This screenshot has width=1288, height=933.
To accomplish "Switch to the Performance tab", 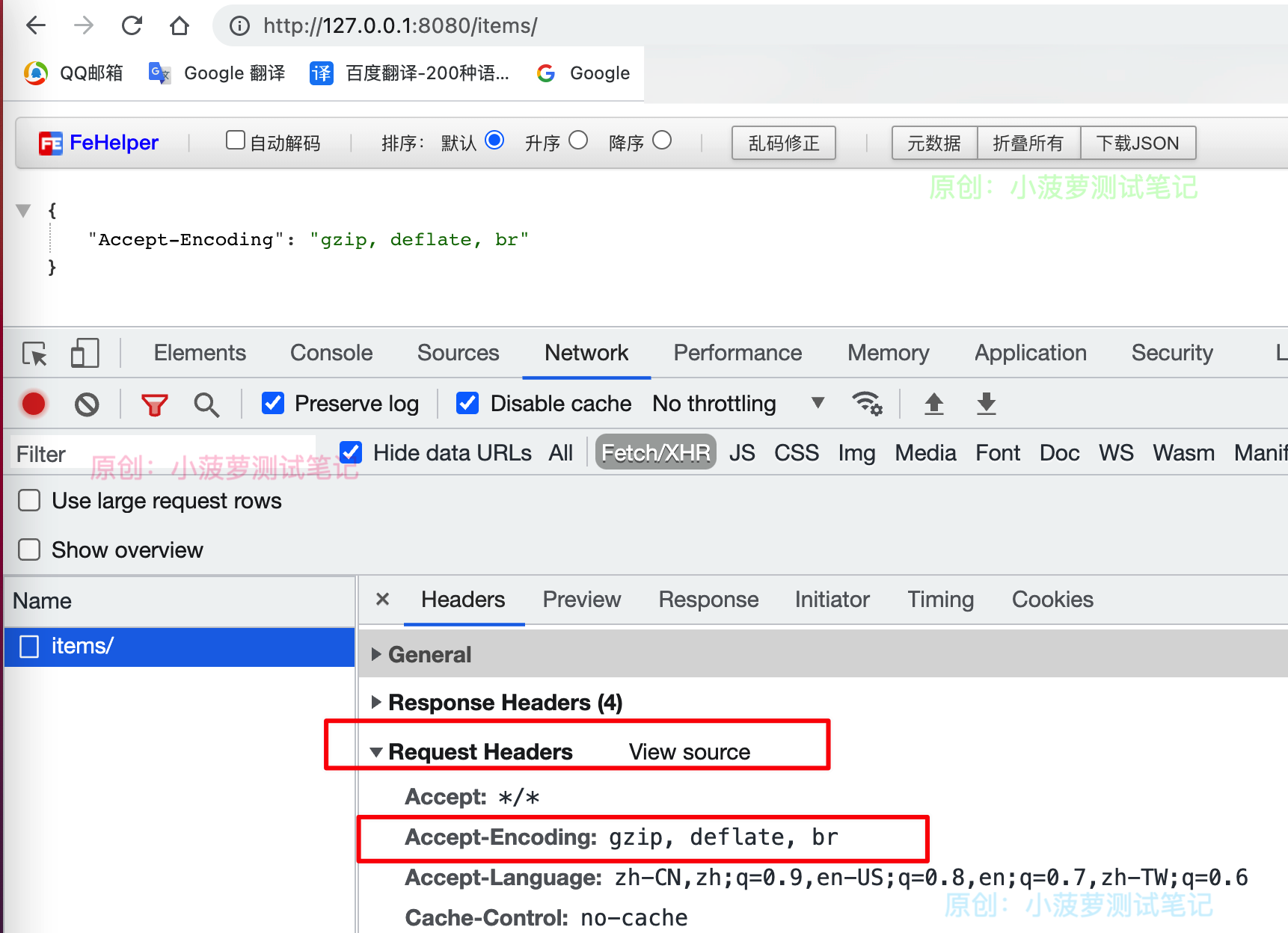I will tap(737, 353).
